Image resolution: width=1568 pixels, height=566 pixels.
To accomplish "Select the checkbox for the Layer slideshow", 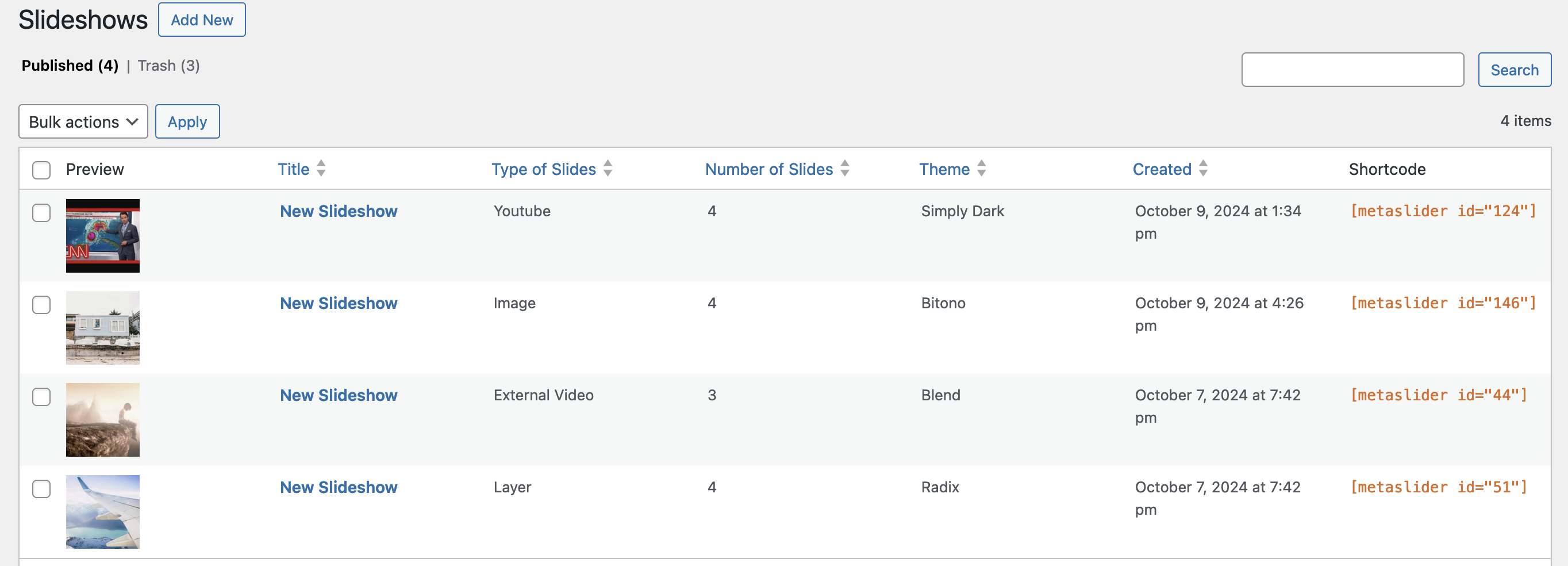I will (41, 488).
